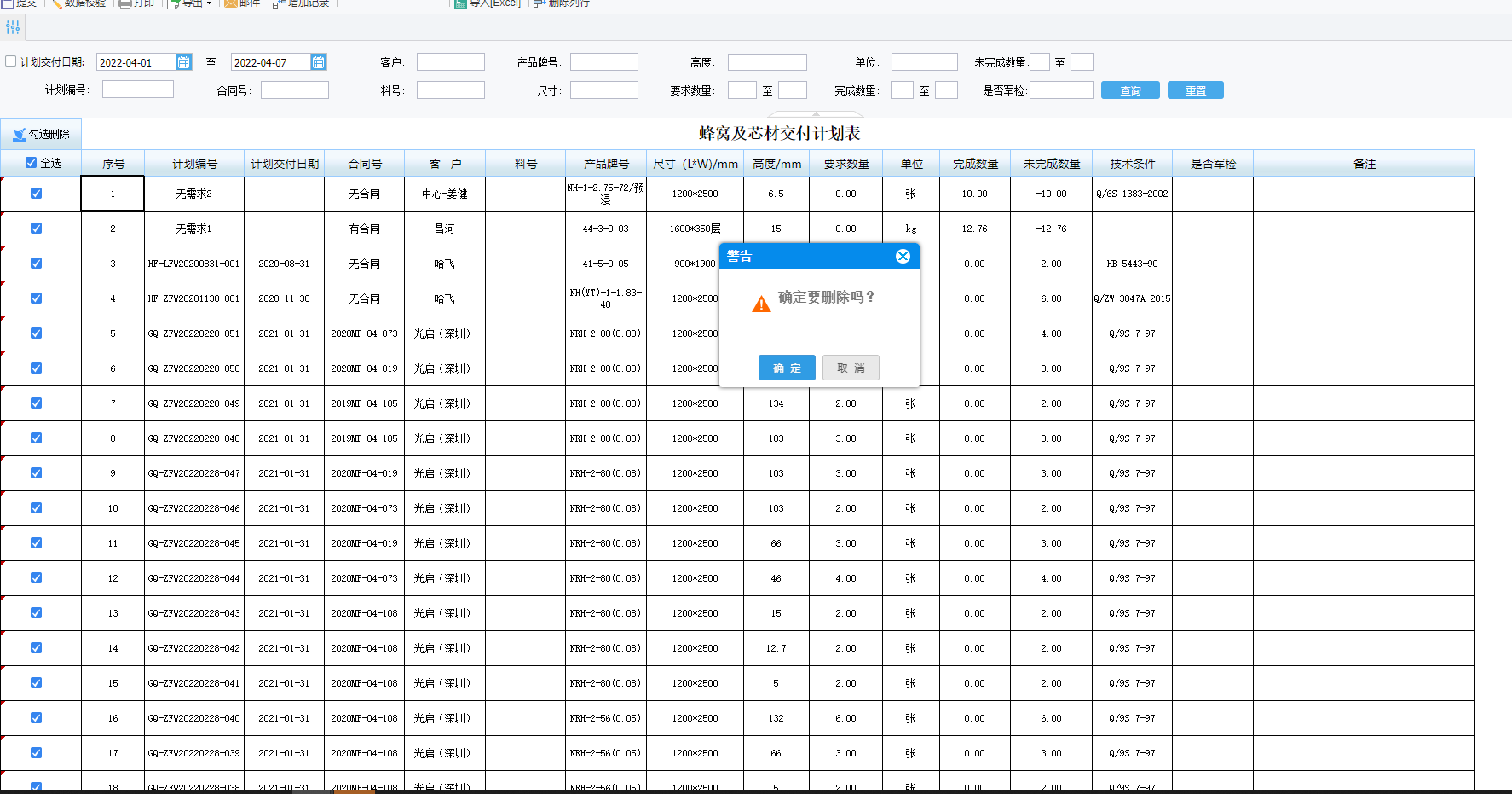1512x794 pixels.
Task: Click the 删除列行 toolbar icon
Action: point(562,3)
